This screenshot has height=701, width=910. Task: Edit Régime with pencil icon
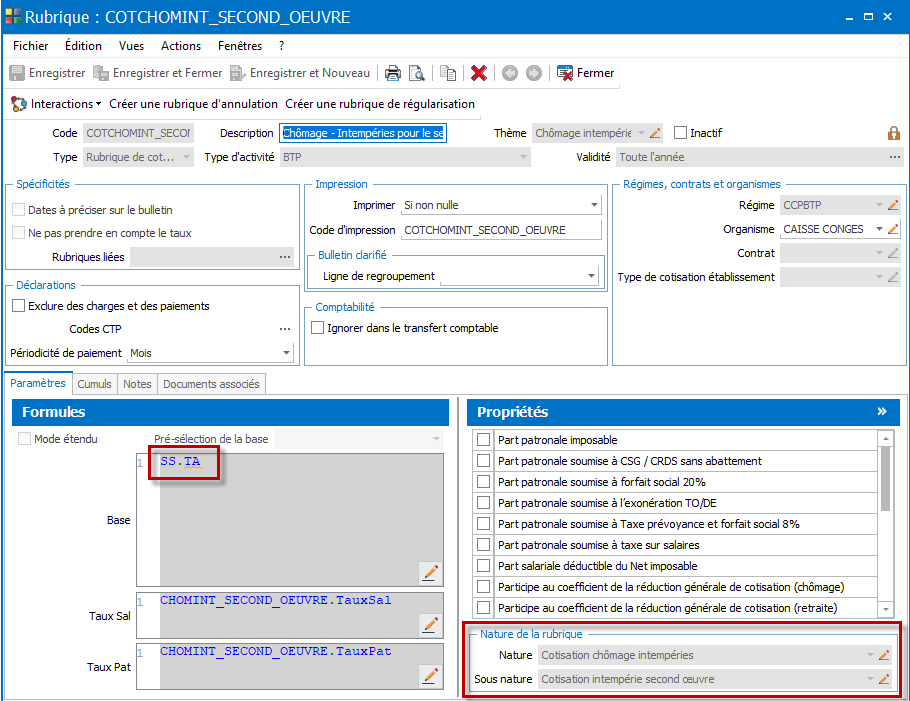coord(893,205)
